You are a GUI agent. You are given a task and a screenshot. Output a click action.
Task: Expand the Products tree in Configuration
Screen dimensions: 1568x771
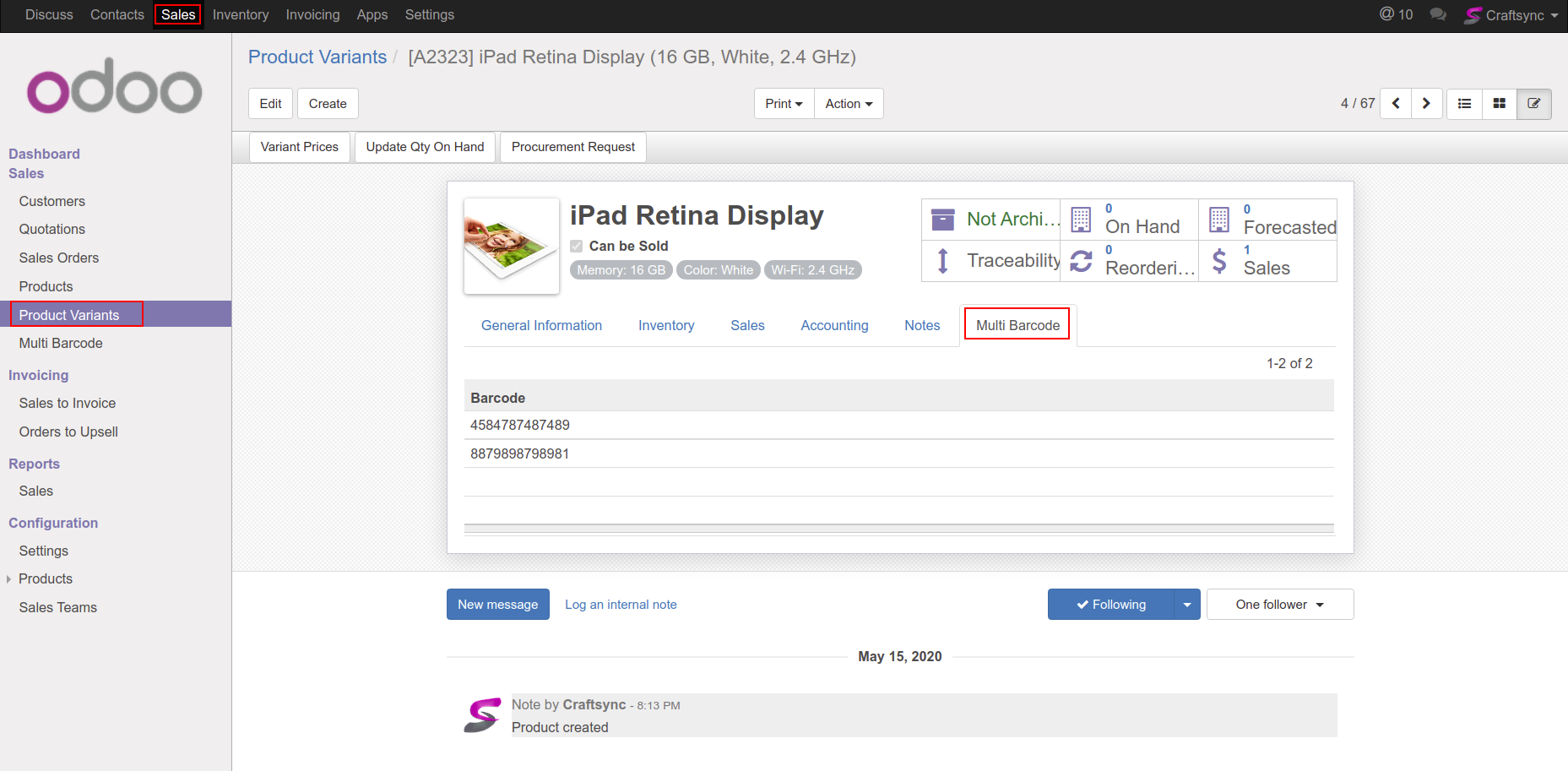click(x=9, y=579)
